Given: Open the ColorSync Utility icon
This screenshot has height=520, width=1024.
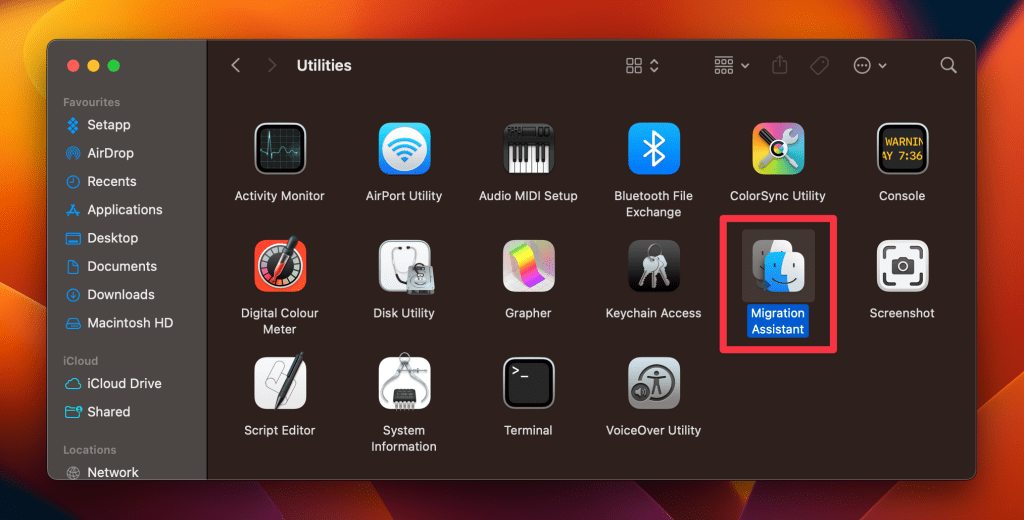Looking at the screenshot, I should click(778, 149).
